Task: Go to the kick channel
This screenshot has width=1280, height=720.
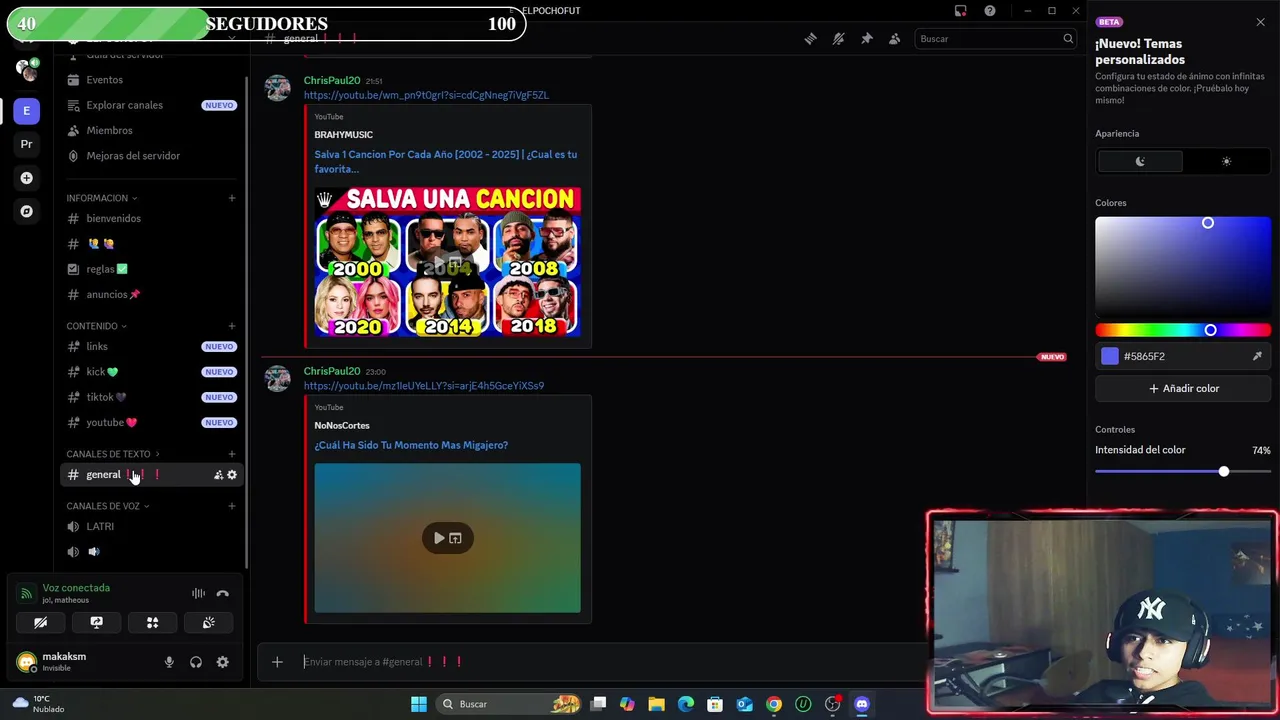Action: (x=151, y=372)
